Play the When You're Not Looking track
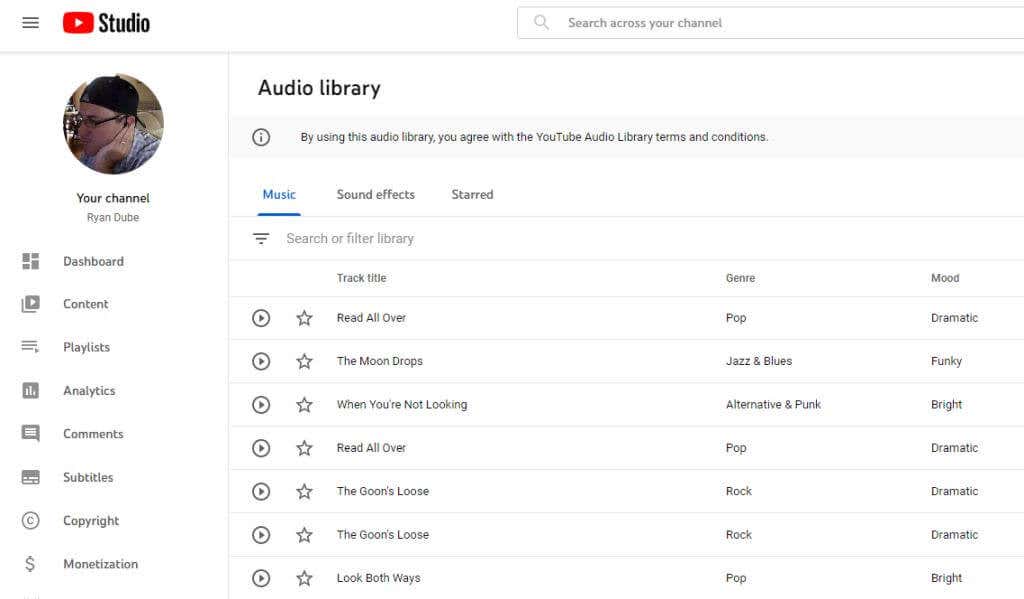Viewport: 1024px width, 599px height. pos(261,405)
